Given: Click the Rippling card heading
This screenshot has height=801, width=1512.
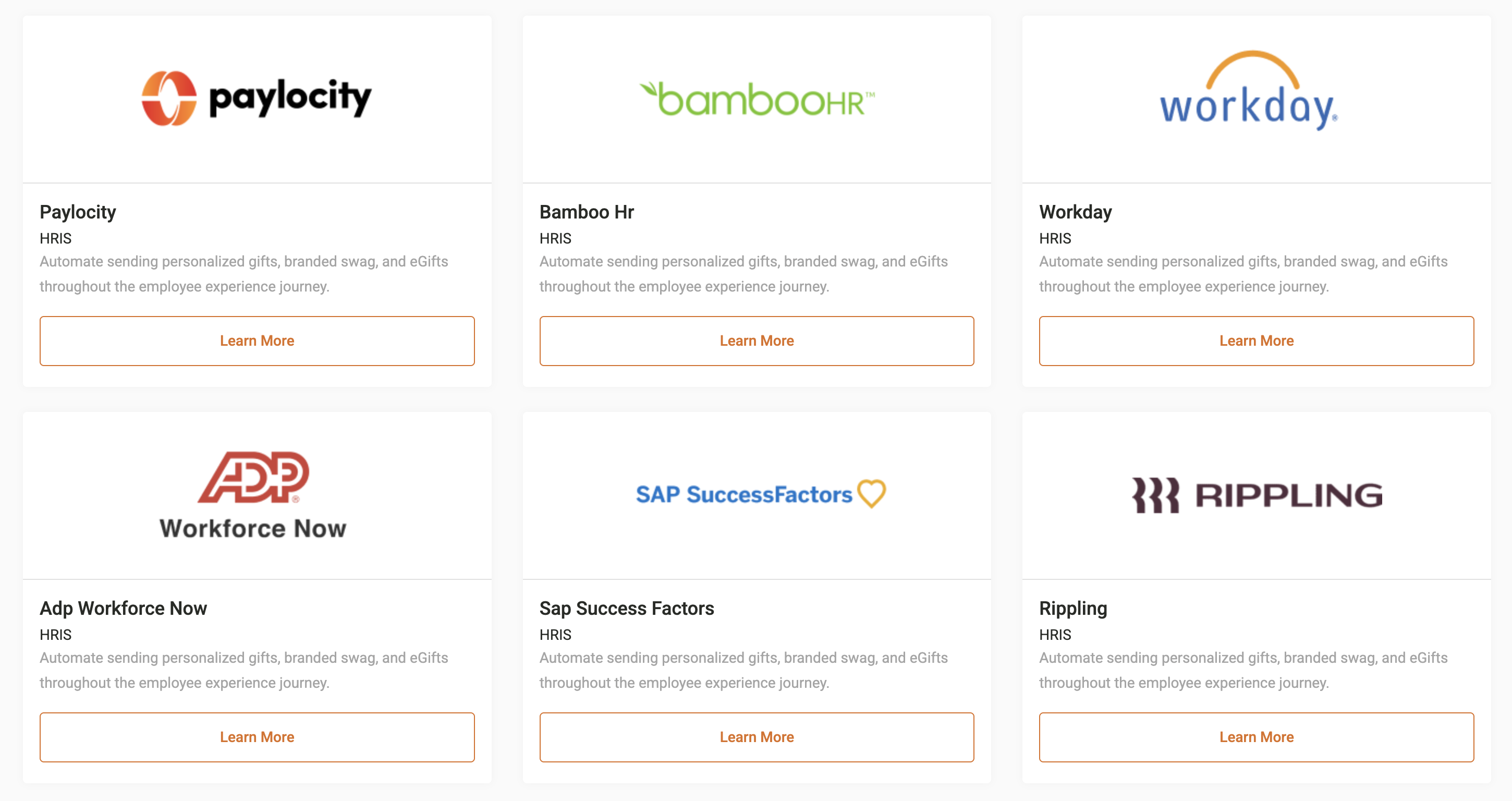Looking at the screenshot, I should (x=1073, y=609).
